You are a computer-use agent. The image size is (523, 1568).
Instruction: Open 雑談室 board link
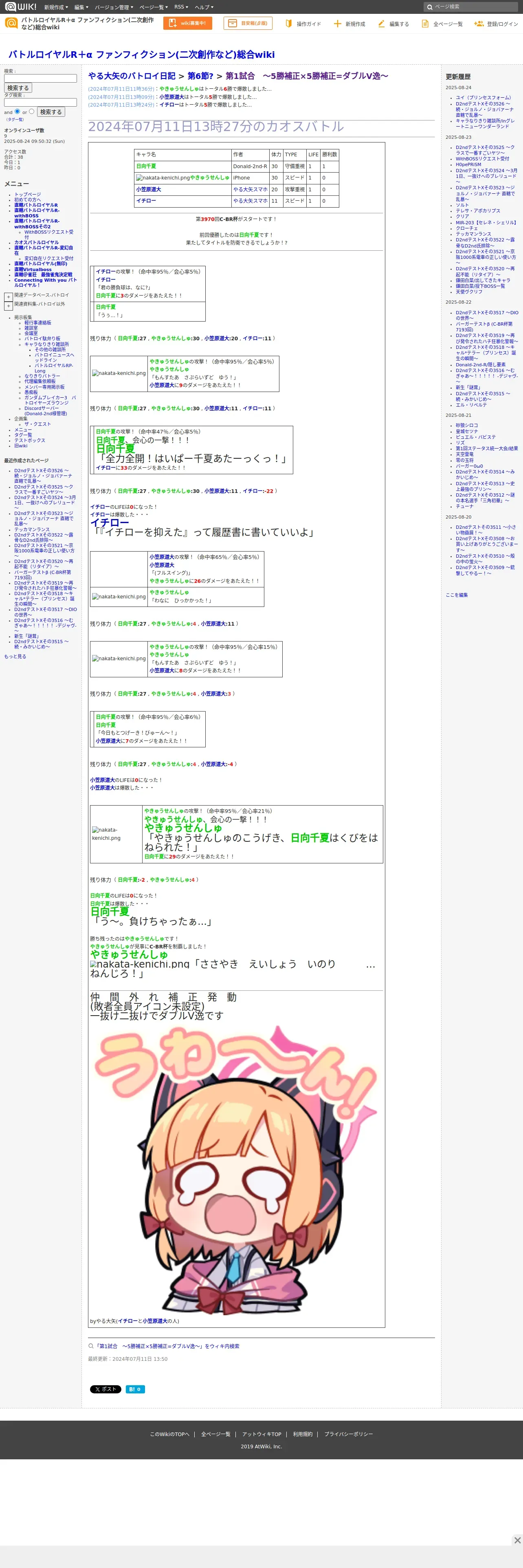[x=31, y=328]
